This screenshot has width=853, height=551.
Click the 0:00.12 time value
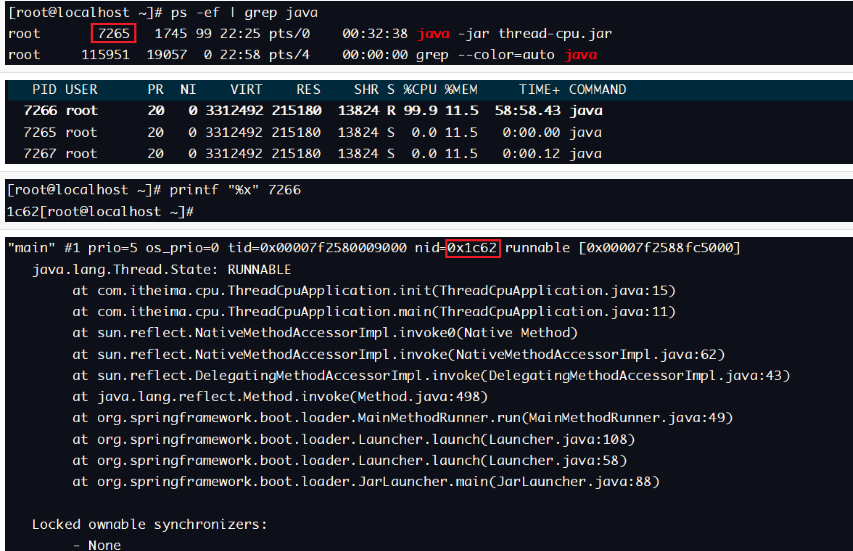click(x=531, y=154)
